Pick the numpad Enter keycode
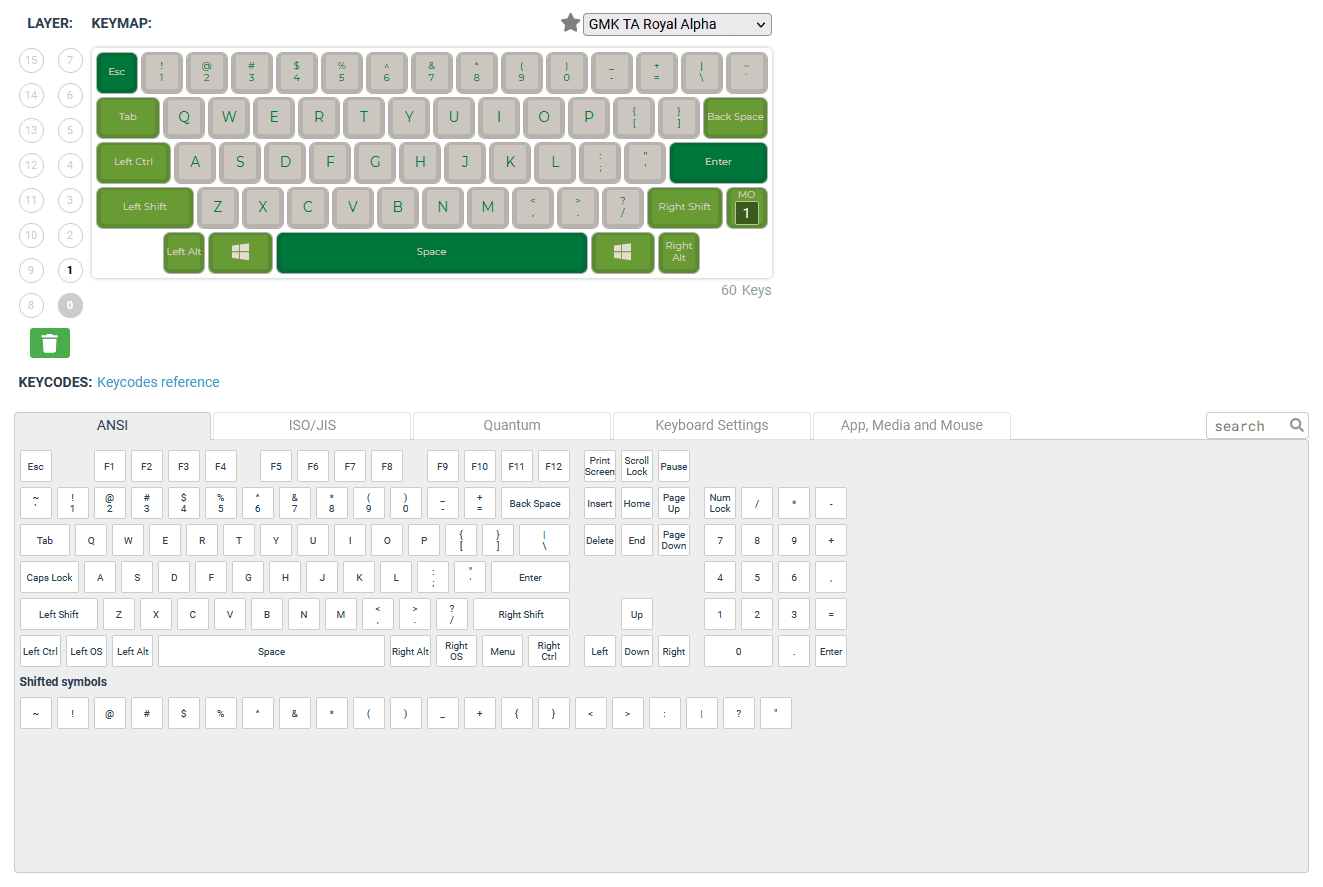 (831, 651)
